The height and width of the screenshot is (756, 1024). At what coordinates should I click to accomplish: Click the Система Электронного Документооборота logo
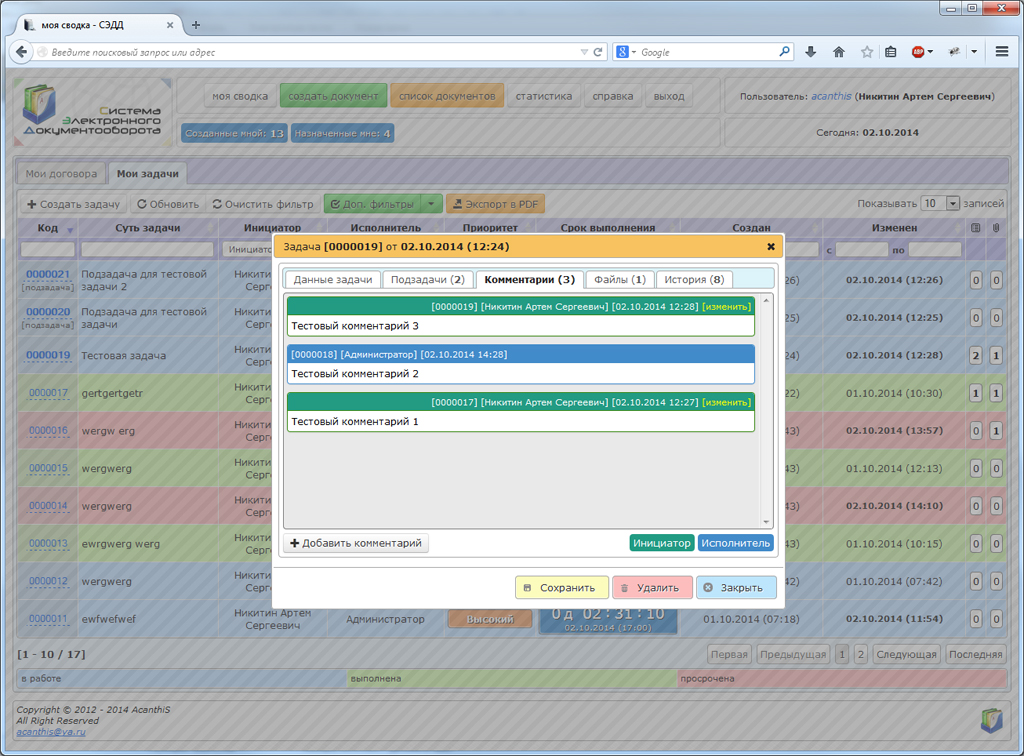tap(91, 111)
